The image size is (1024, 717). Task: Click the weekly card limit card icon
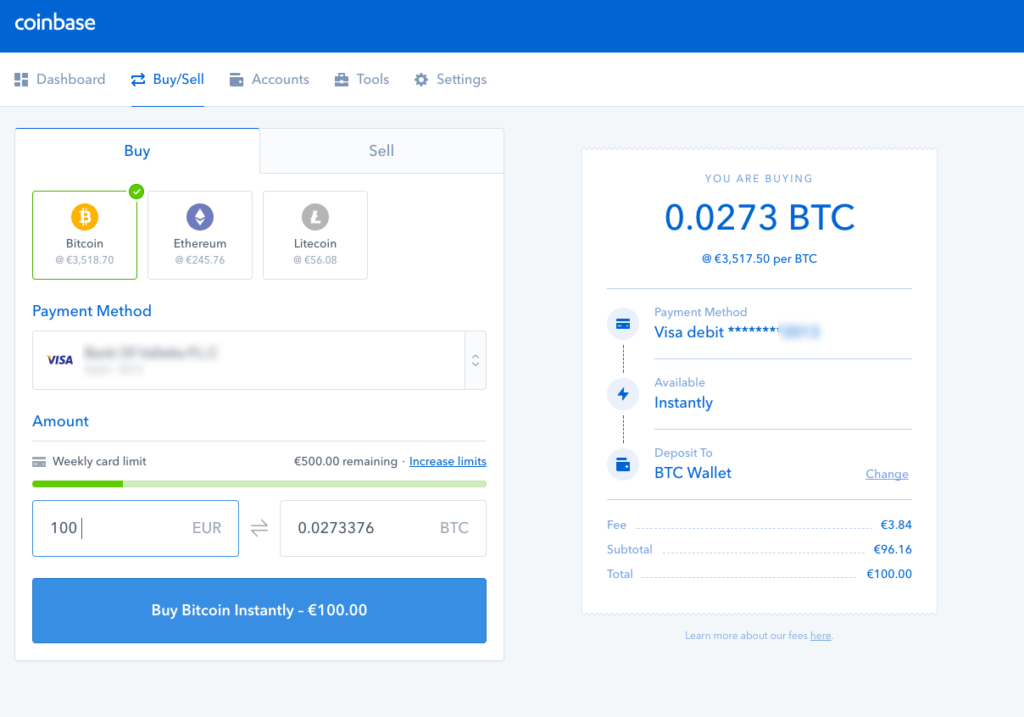coord(39,462)
